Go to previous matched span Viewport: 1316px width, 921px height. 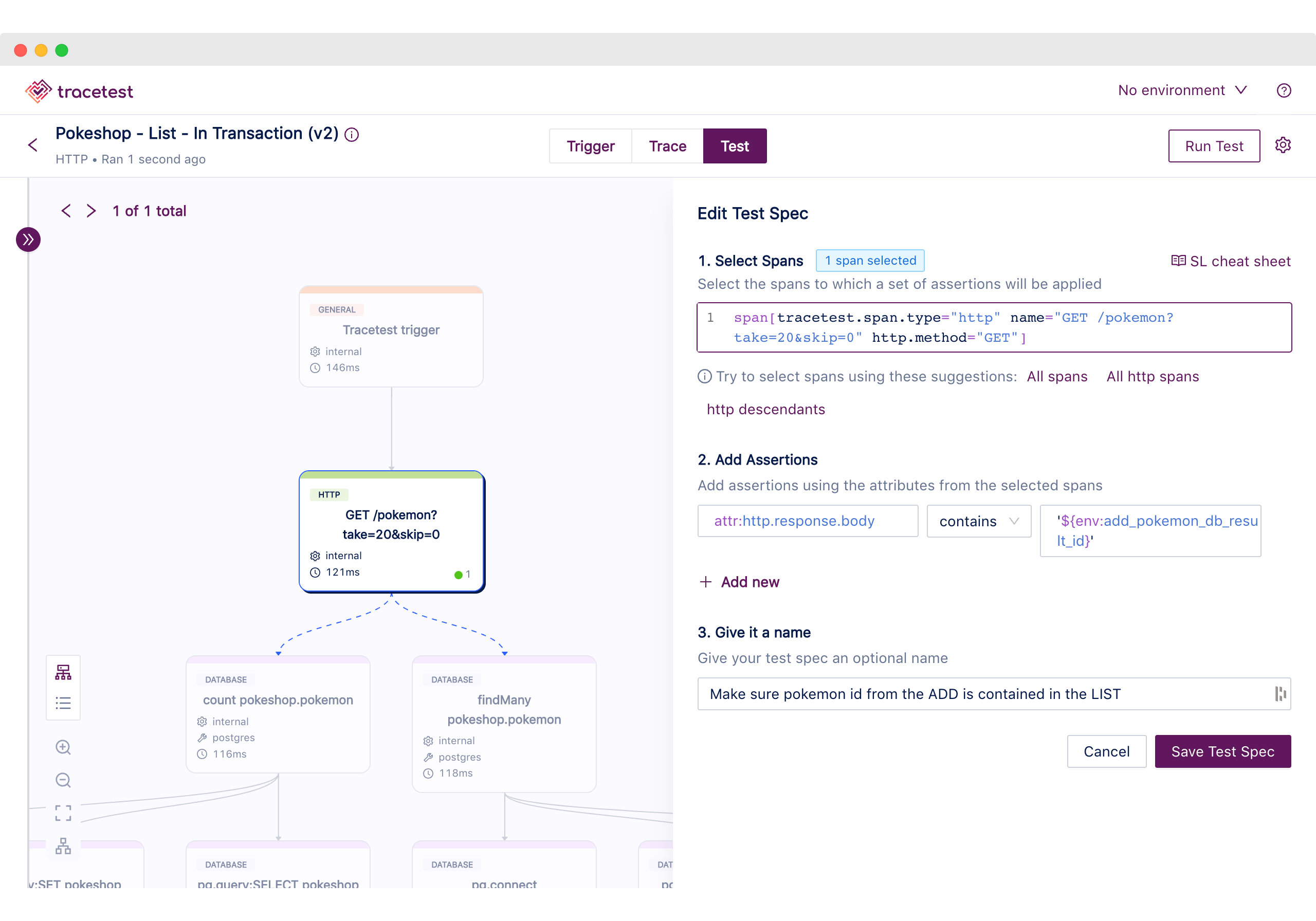click(66, 211)
